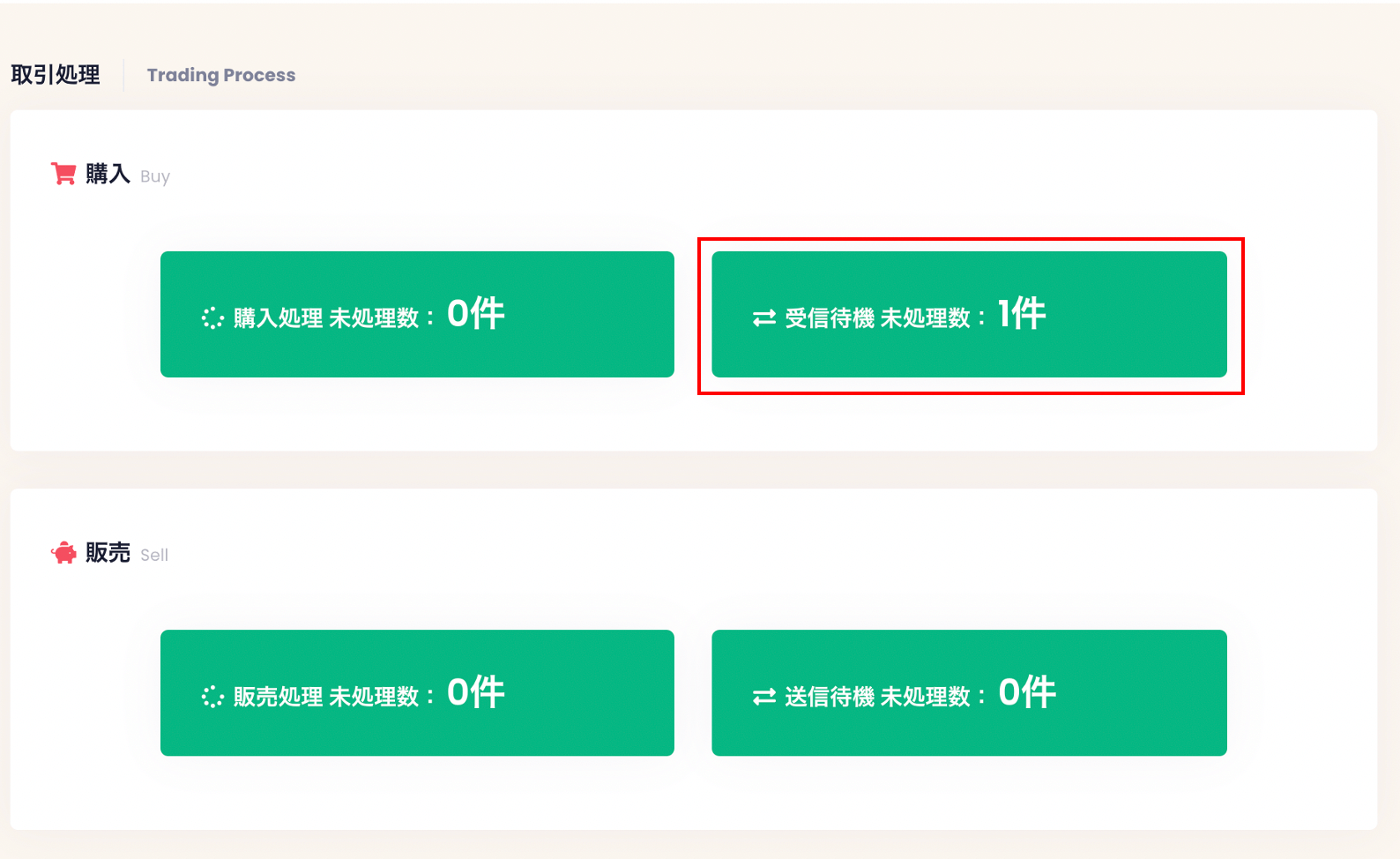Screen dimensions: 1400x859
Task: Click the spinner icon beside 販売処理
Action: [x=212, y=697]
